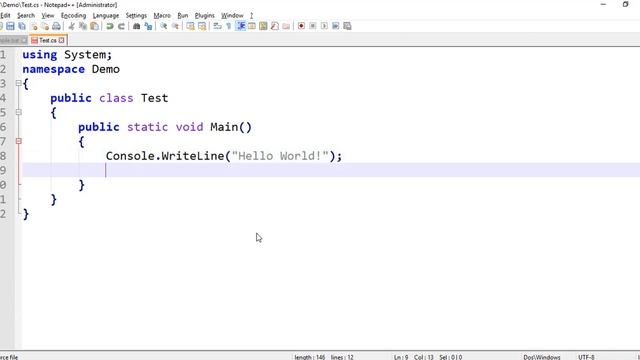Click the "using System;" line

[x=67, y=55]
